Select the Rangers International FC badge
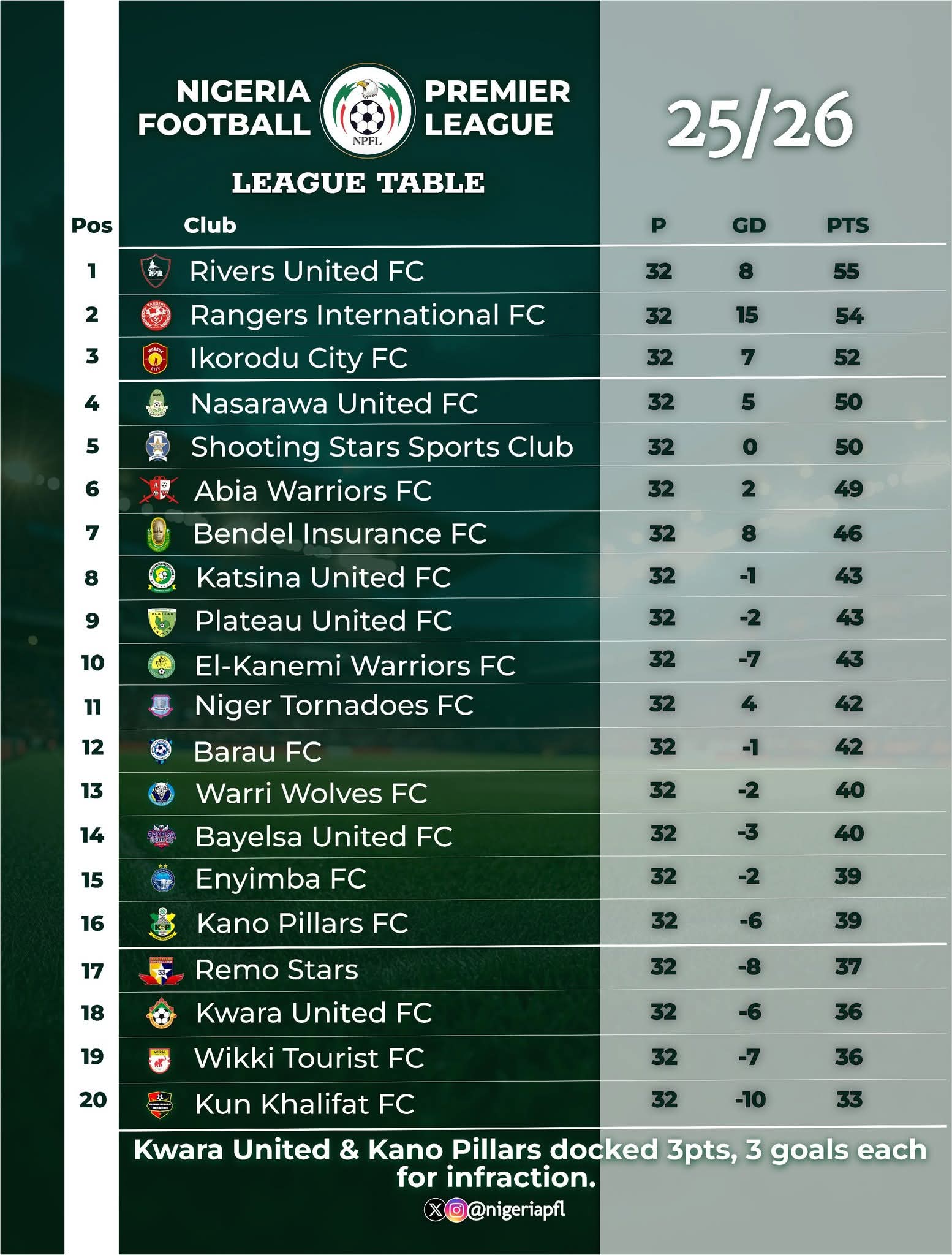 [156, 315]
